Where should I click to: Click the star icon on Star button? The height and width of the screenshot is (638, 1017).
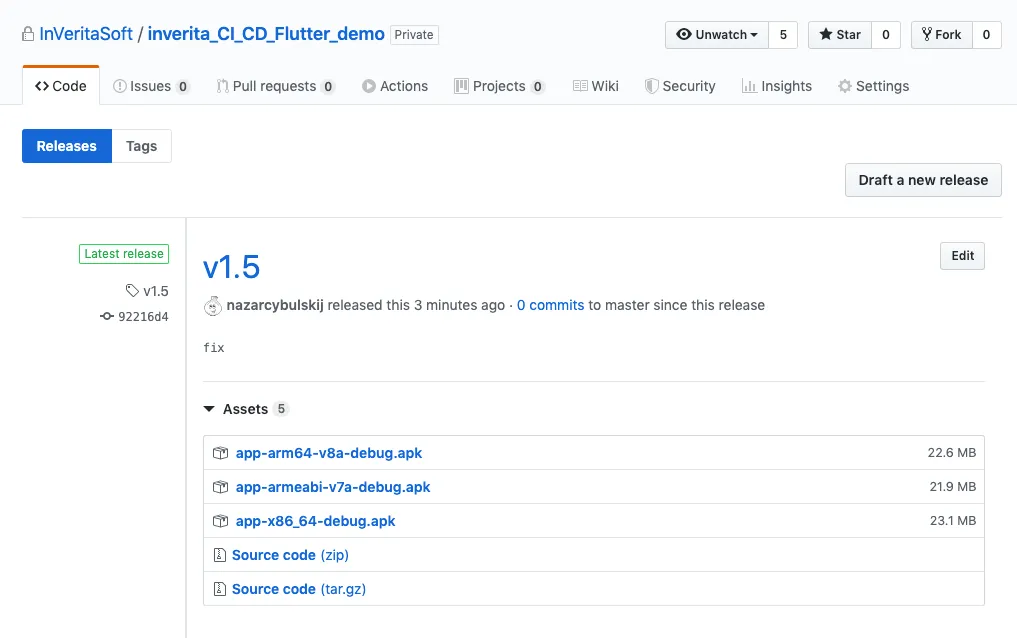(826, 34)
